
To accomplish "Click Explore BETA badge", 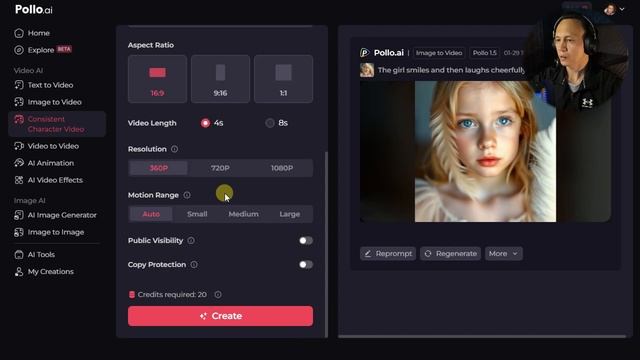I will tap(64, 49).
